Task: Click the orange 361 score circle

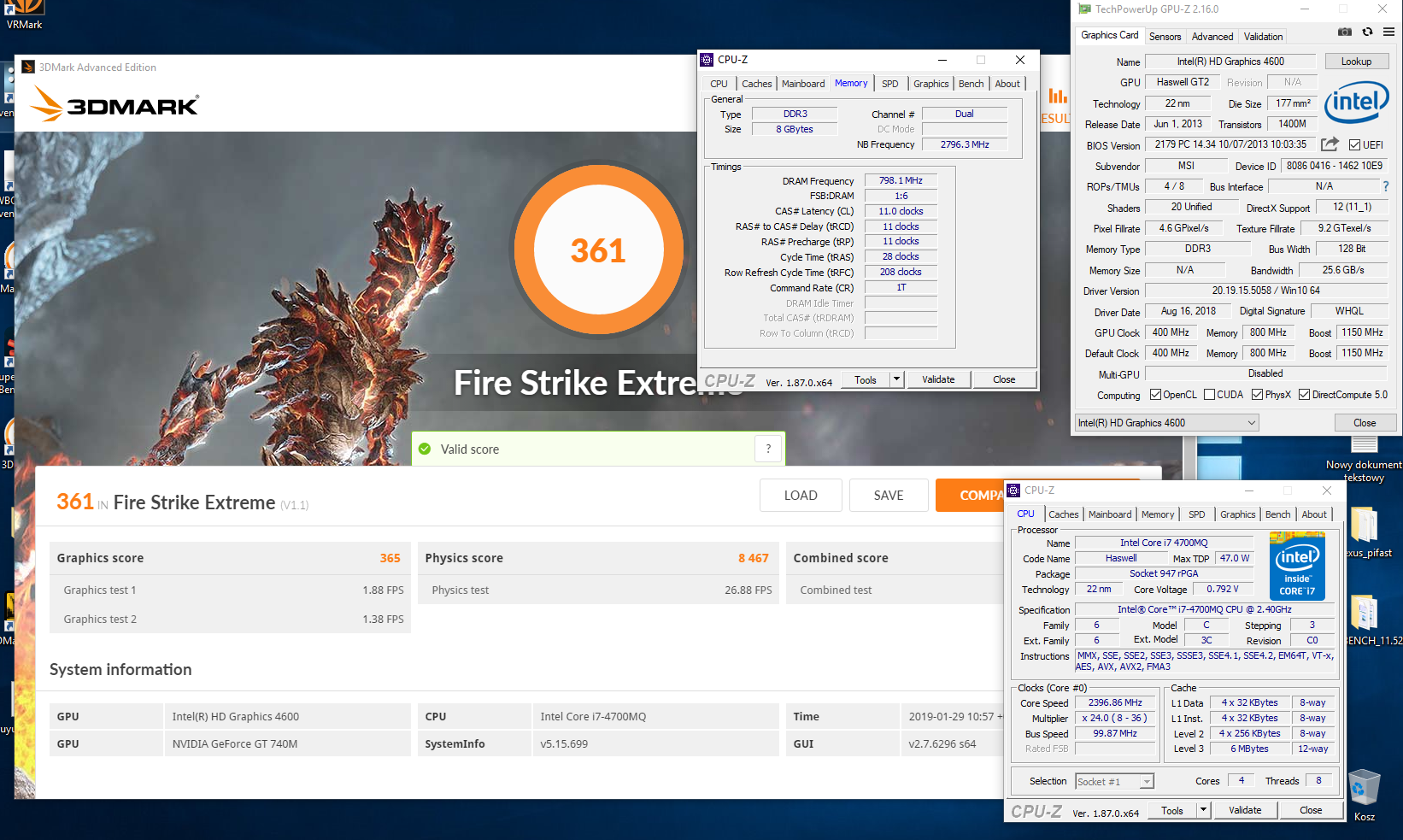Action: tap(598, 250)
